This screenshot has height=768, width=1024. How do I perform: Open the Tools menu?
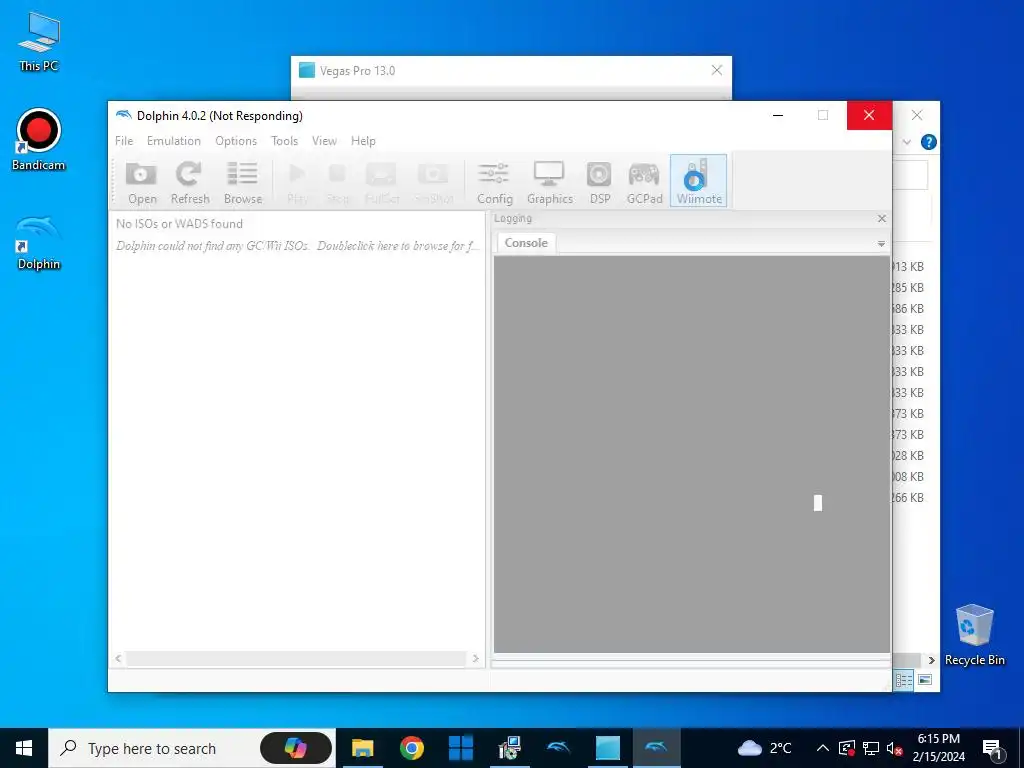click(x=284, y=141)
